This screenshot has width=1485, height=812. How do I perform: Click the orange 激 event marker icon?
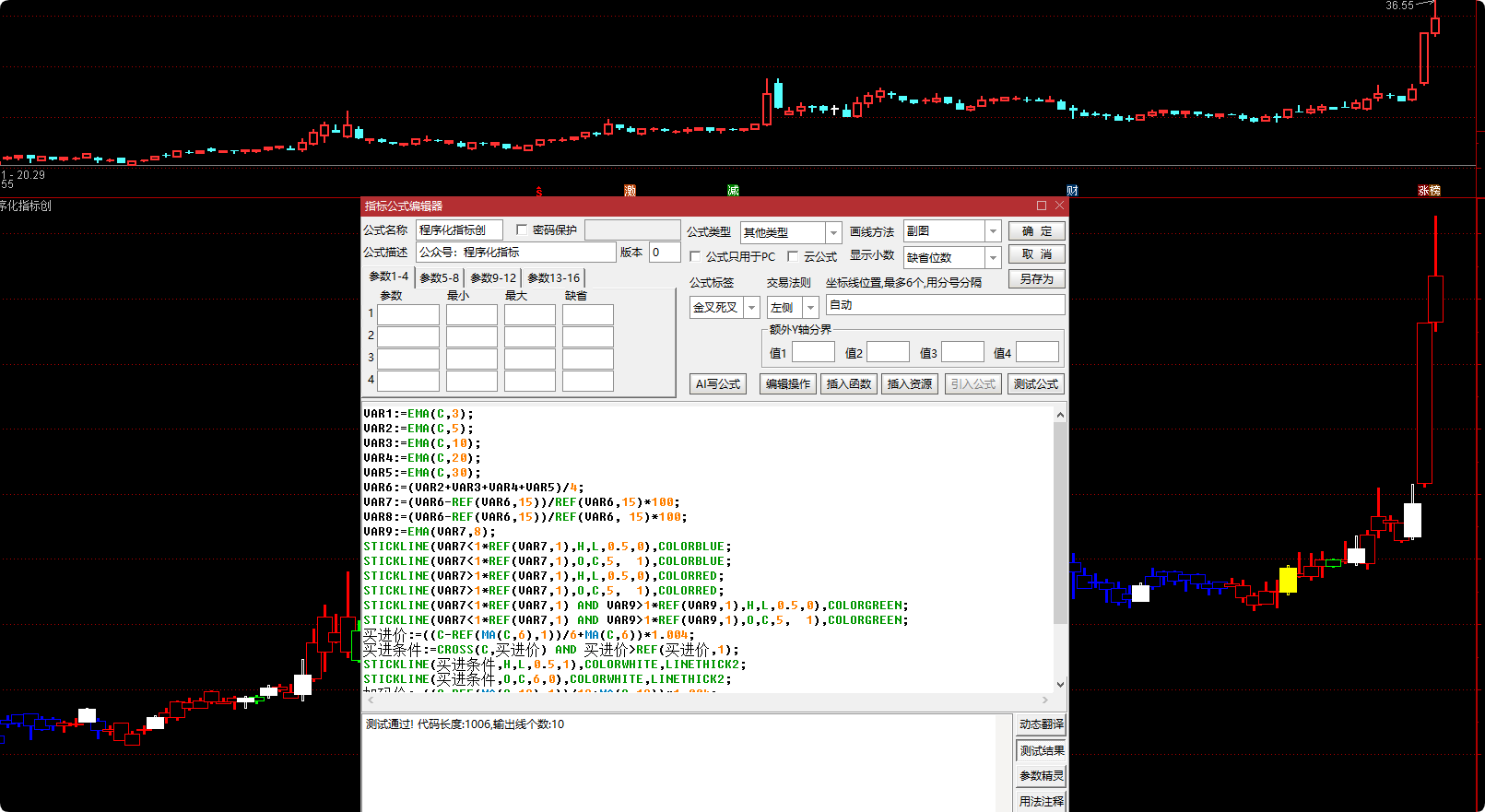click(x=630, y=191)
